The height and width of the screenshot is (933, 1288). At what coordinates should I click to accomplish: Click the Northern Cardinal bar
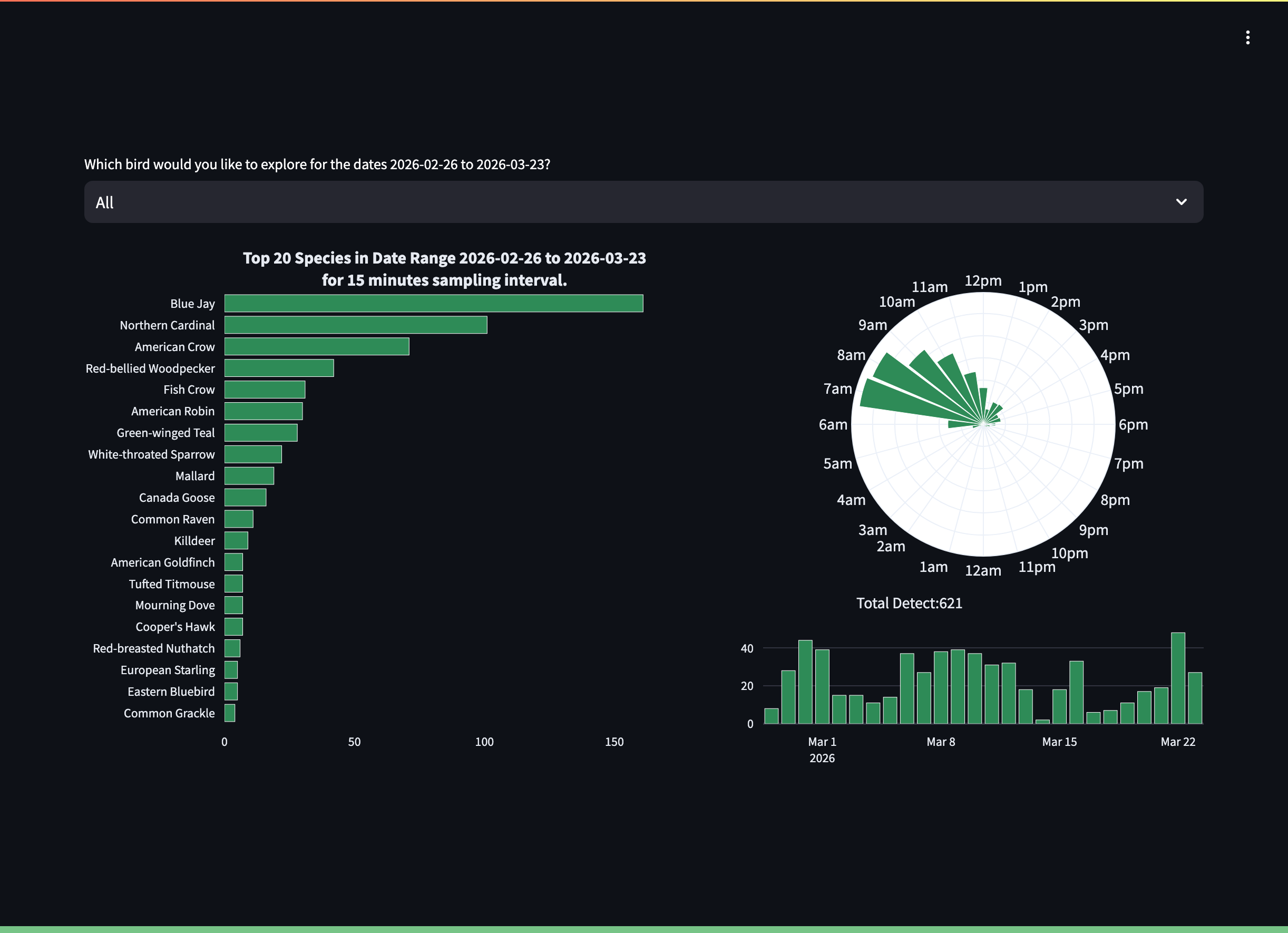point(355,325)
